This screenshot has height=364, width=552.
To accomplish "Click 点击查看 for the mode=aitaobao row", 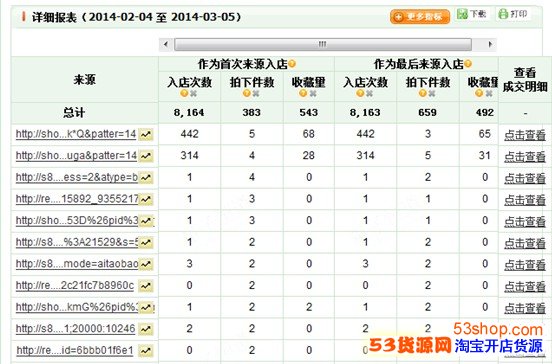I will coord(525,265).
